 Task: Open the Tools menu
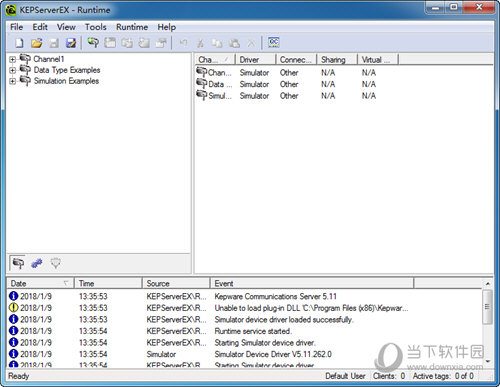coord(96,27)
